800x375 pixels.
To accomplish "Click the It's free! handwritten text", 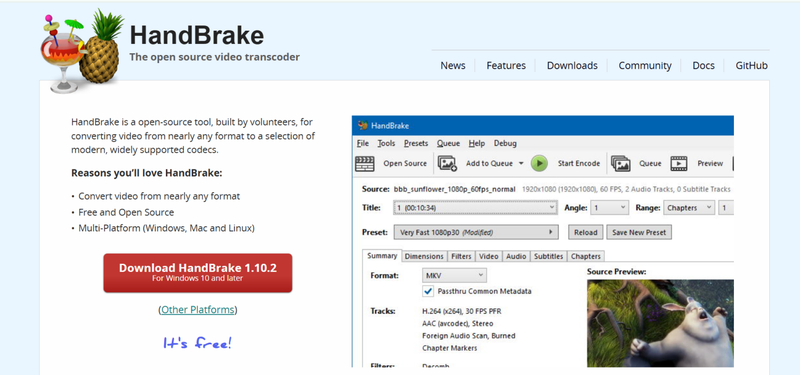I will coord(197,343).
